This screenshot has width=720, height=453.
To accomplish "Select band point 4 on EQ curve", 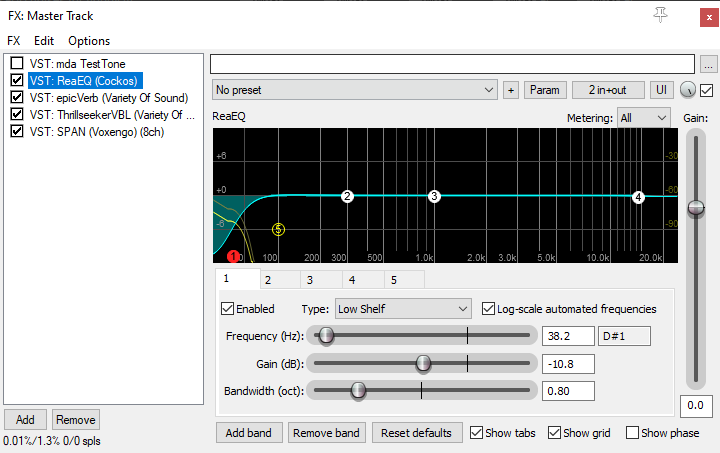I will click(x=638, y=197).
